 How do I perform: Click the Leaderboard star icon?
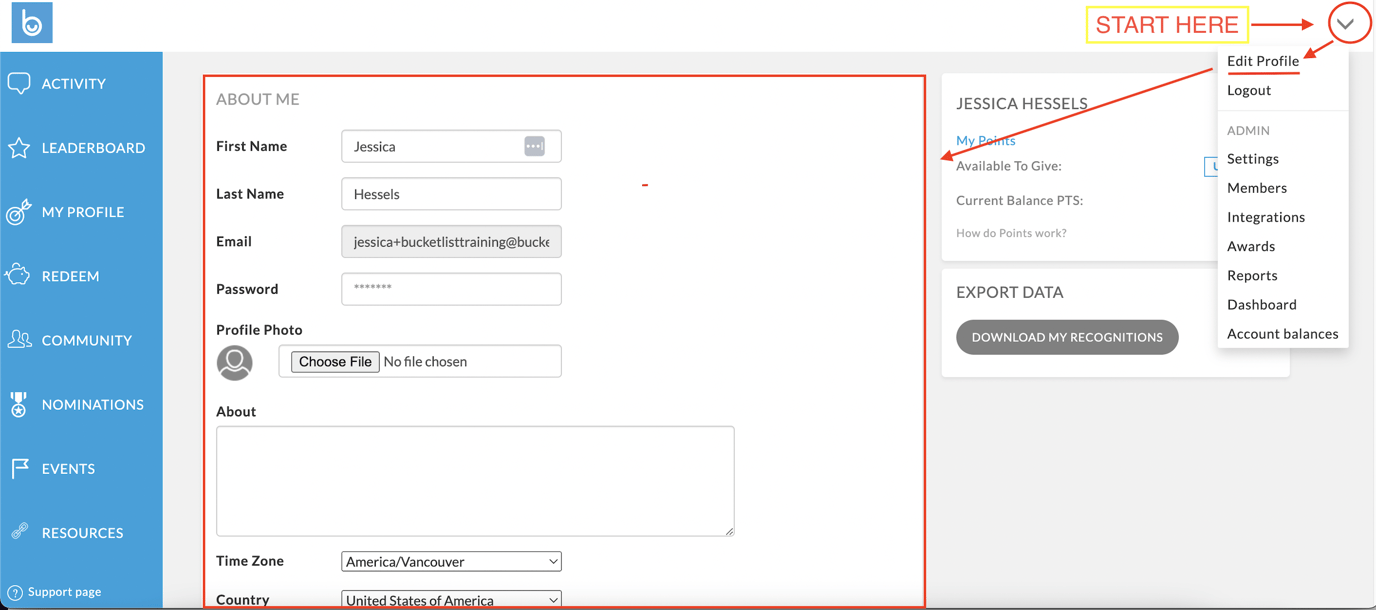[x=19, y=148]
